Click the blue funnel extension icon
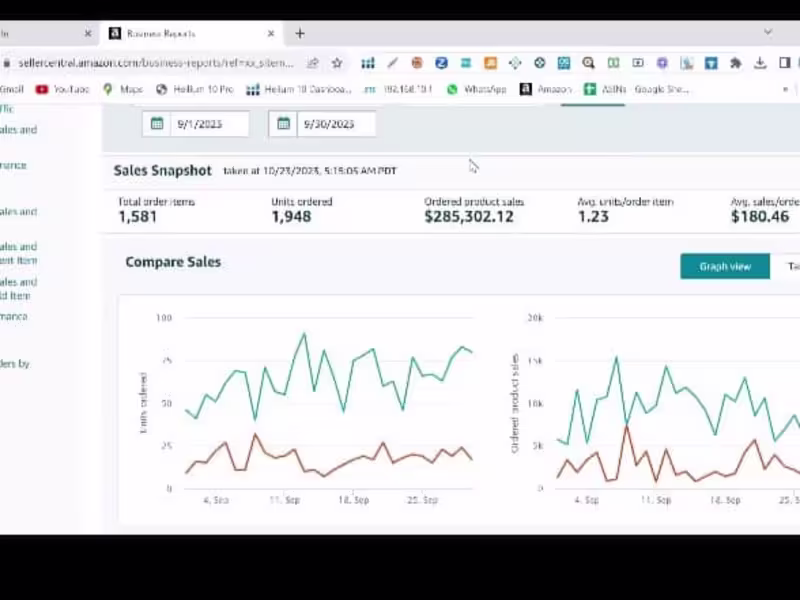The height and width of the screenshot is (600, 800). coord(711,63)
